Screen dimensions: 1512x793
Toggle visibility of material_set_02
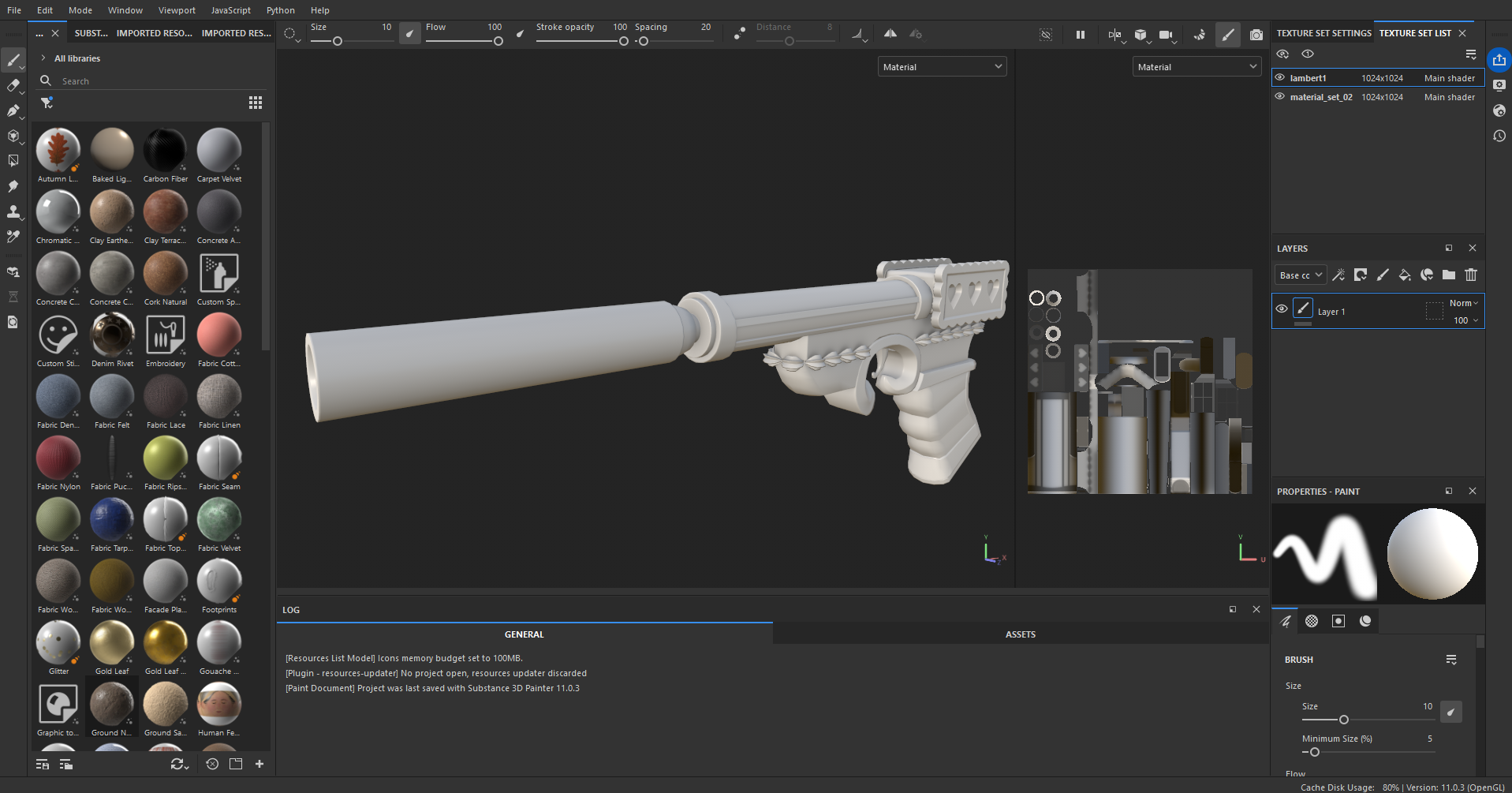[x=1280, y=97]
